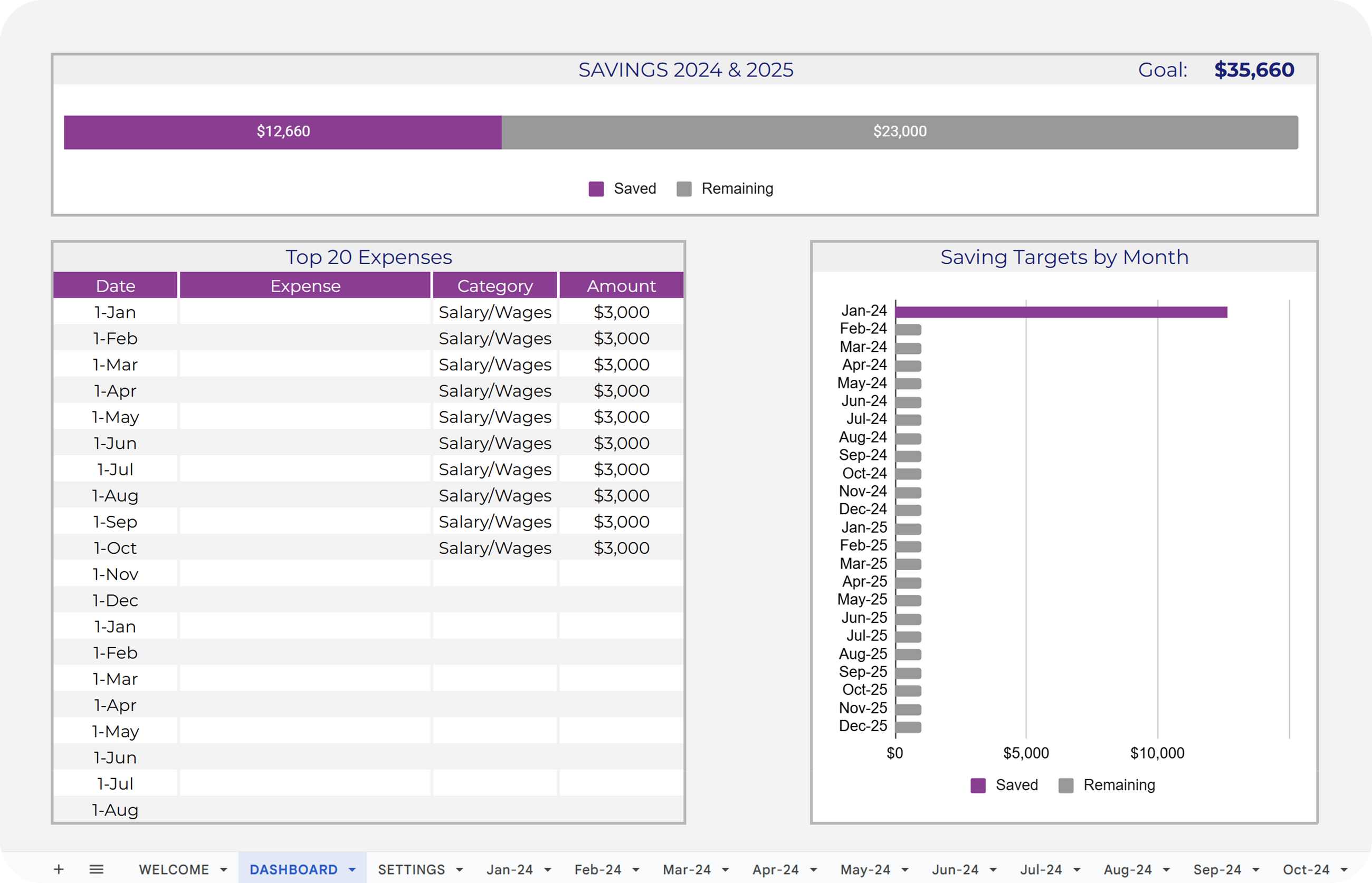Click the Amount column header

[x=621, y=285]
